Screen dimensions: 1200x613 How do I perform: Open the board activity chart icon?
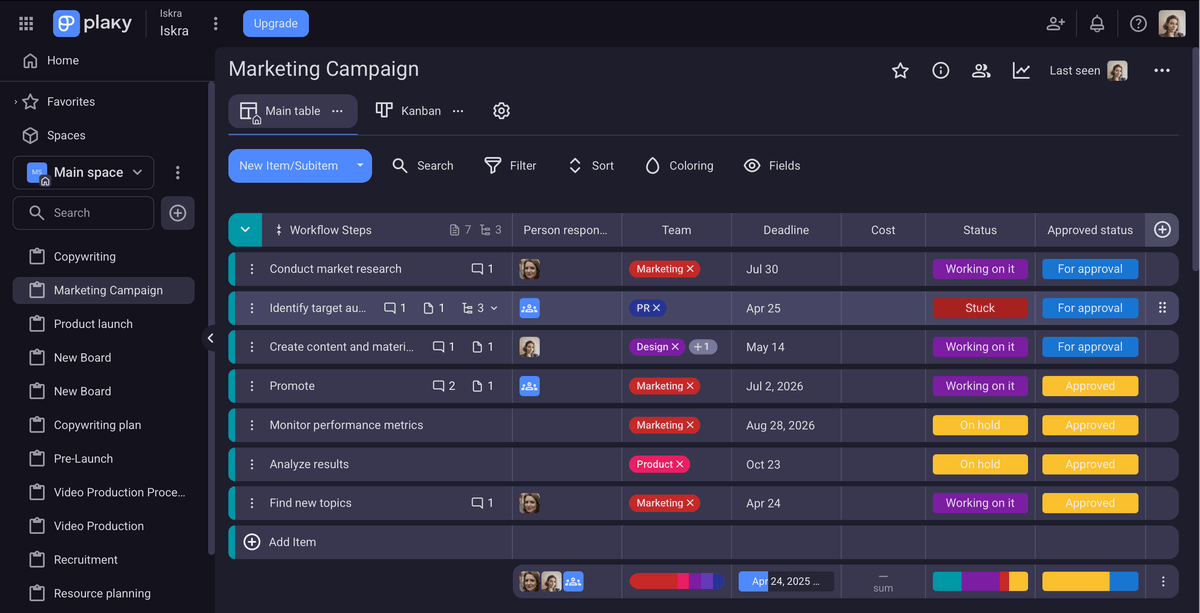(x=1020, y=71)
